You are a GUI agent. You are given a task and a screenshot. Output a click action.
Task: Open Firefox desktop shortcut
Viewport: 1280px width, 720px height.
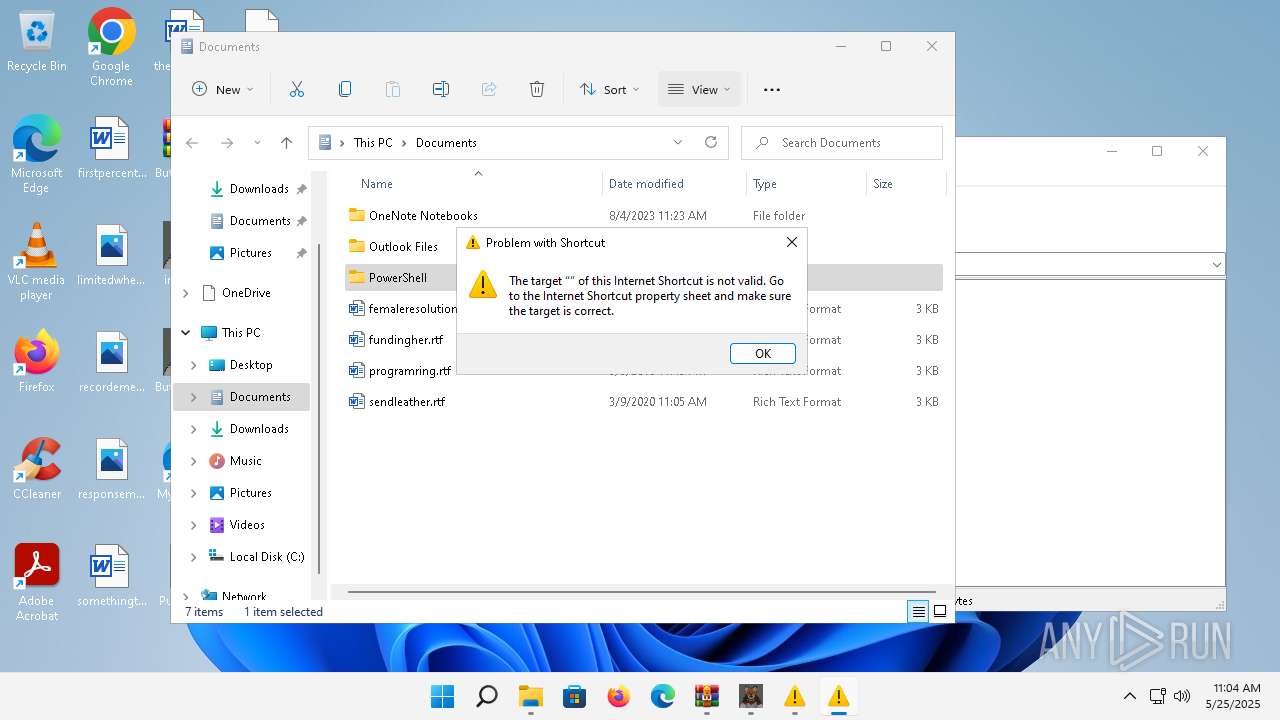point(36,361)
